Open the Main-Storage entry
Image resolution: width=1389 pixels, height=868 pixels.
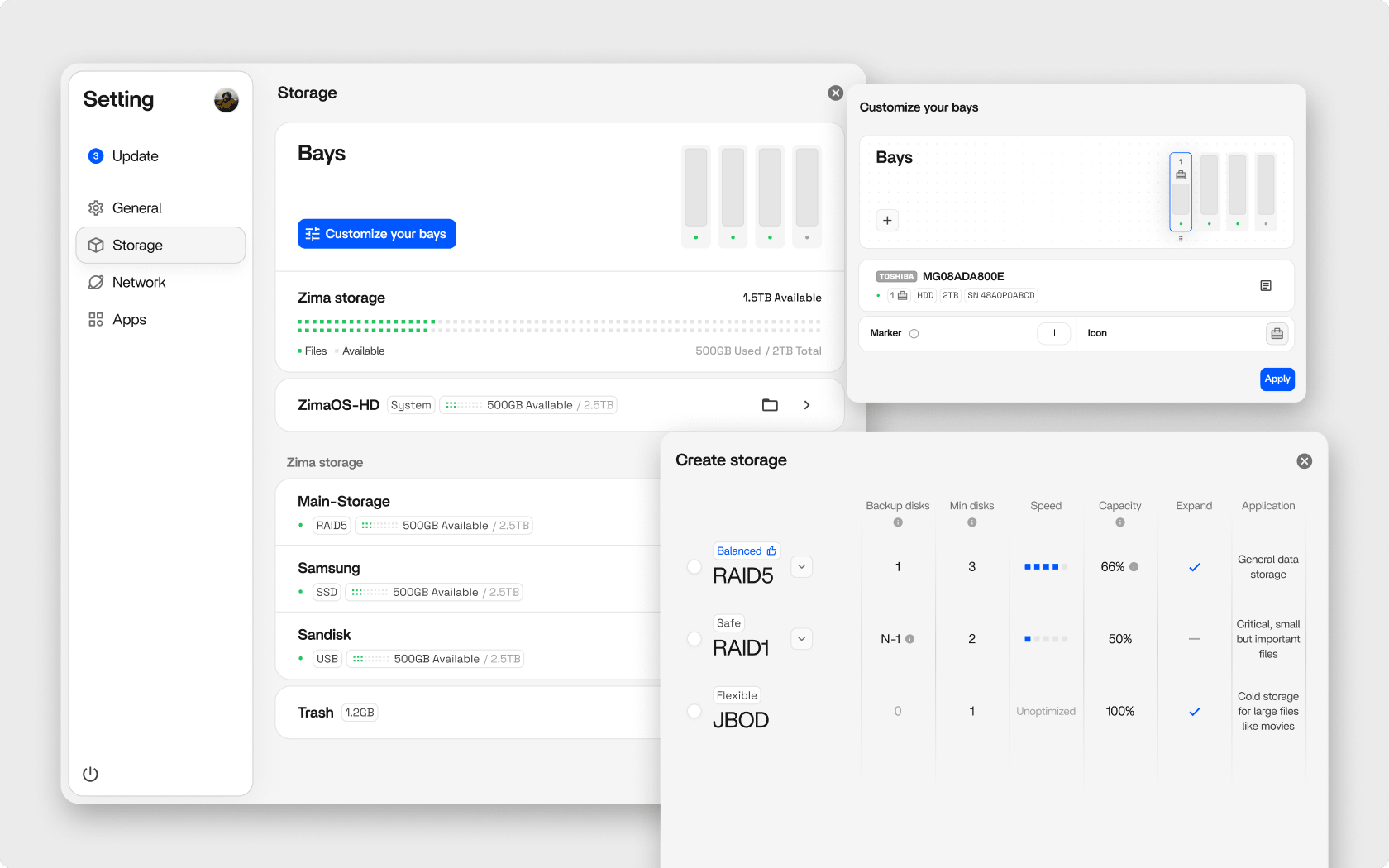click(468, 513)
